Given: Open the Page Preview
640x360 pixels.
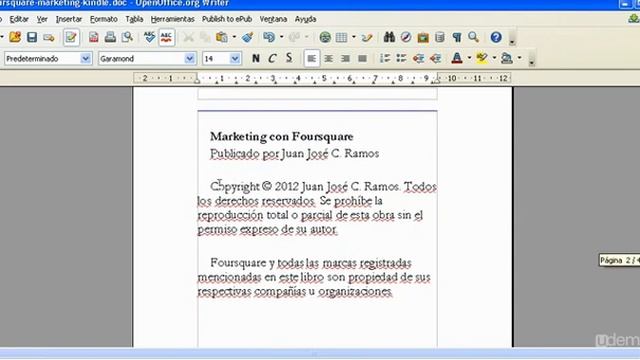Looking at the screenshot, I should pyautogui.click(x=127, y=37).
